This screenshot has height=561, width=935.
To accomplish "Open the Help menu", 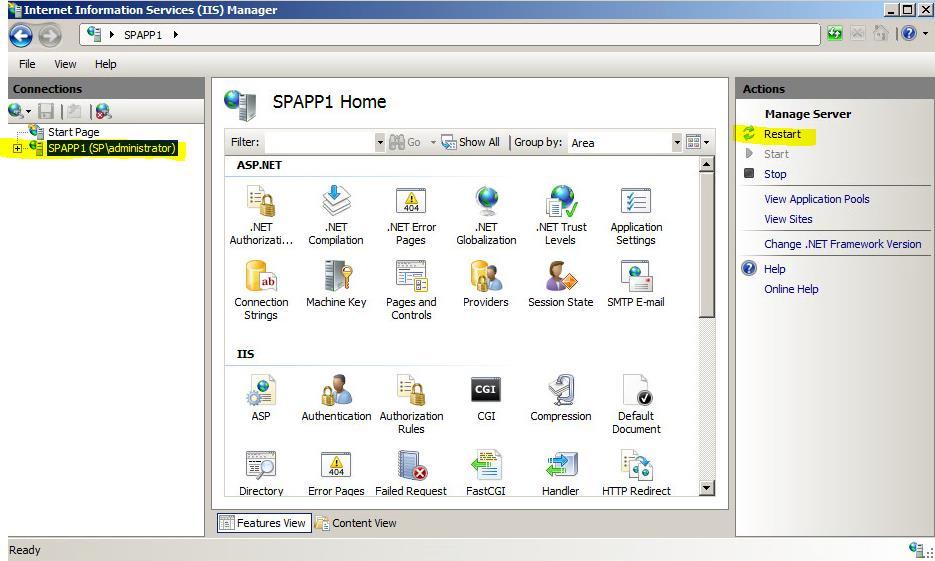I will [106, 64].
